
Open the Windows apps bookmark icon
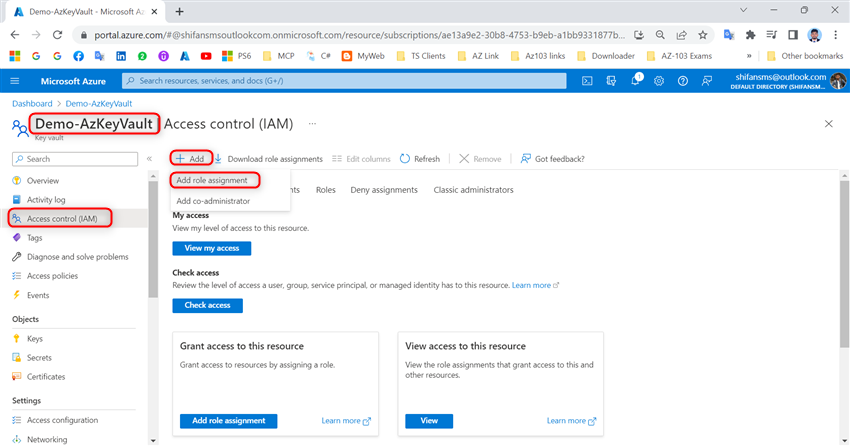pos(15,56)
